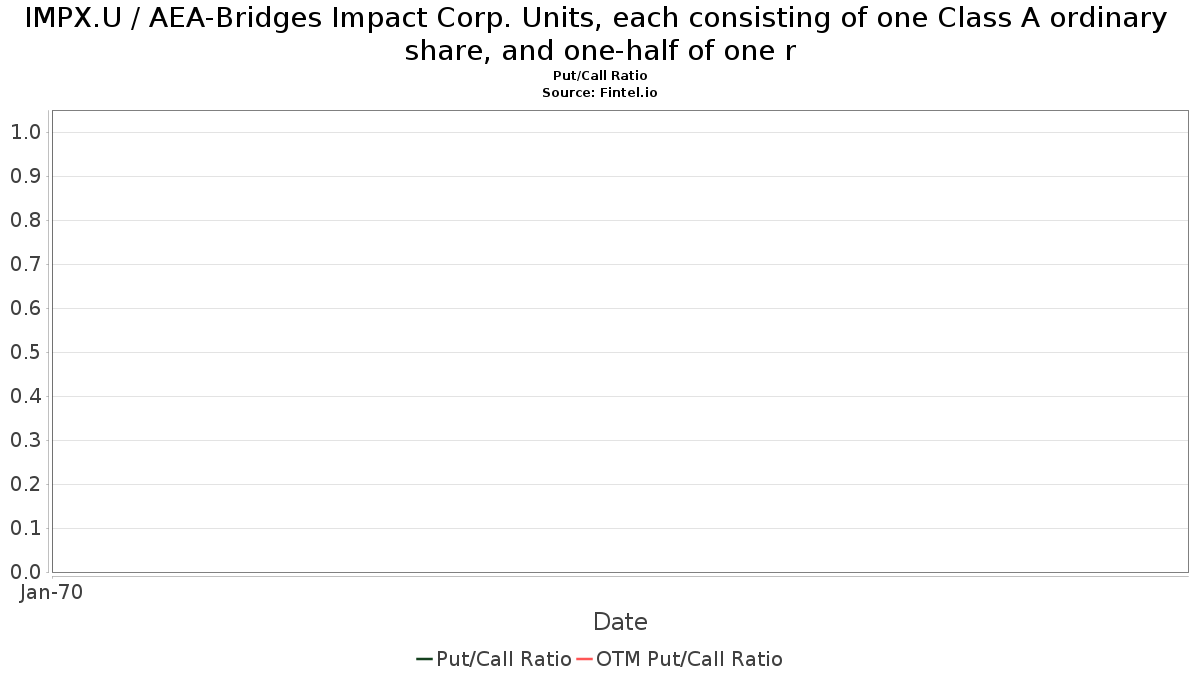This screenshot has height=675, width=1200.
Task: Click the Put/Call Ratio subtitle text
Action: [600, 76]
